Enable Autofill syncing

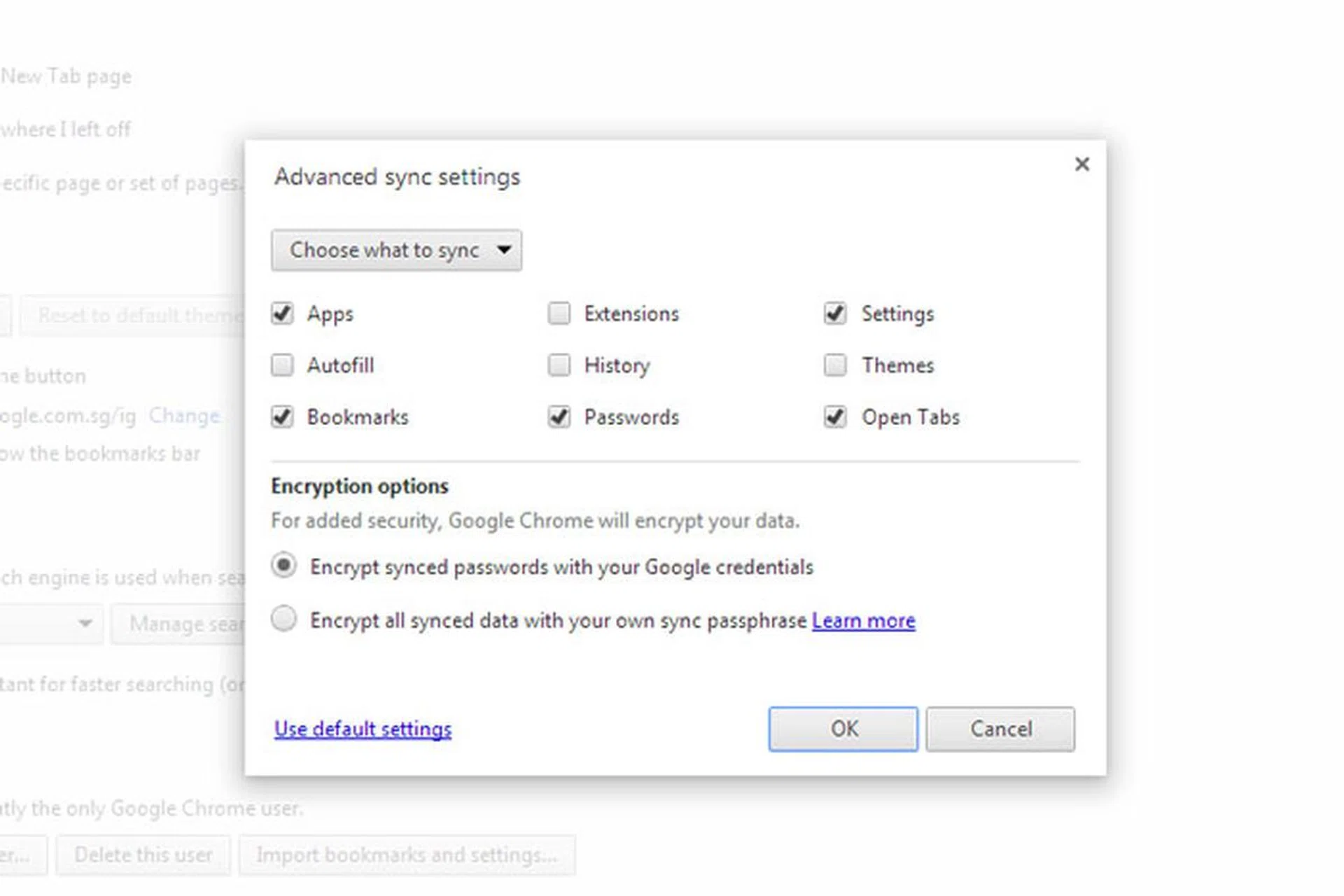[282, 365]
